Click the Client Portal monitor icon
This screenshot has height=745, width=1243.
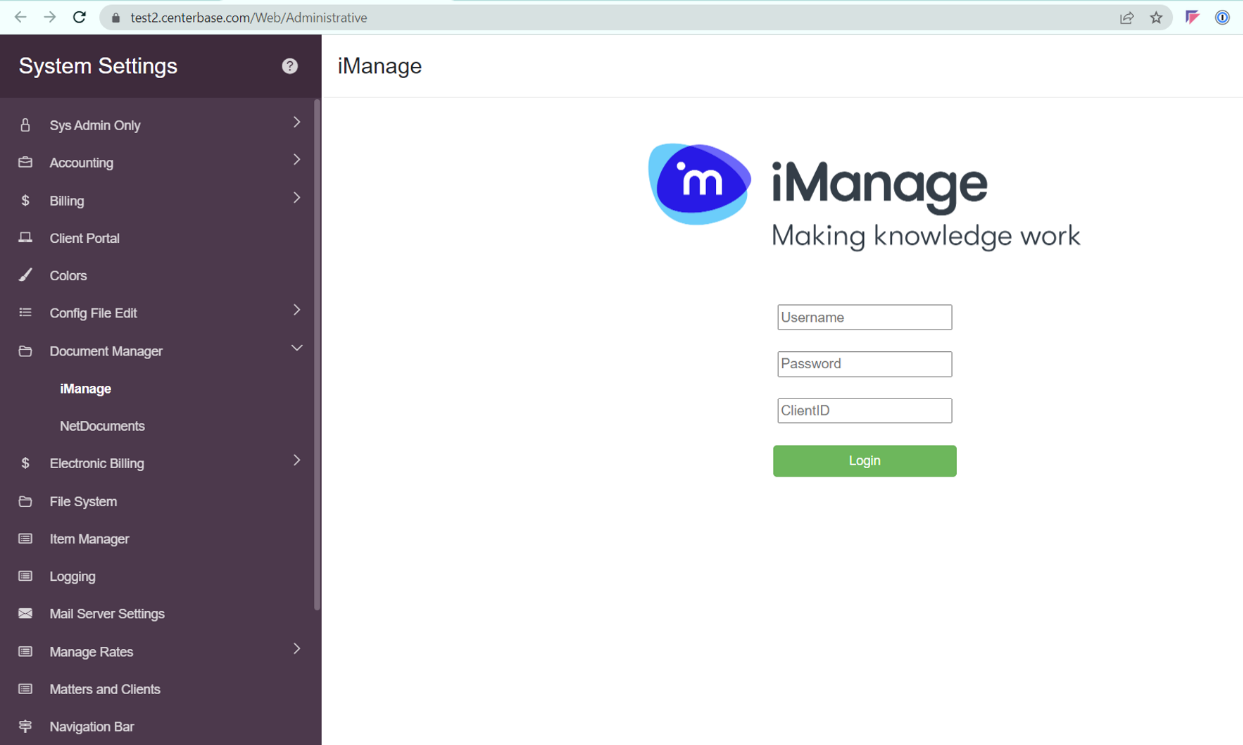coord(25,237)
